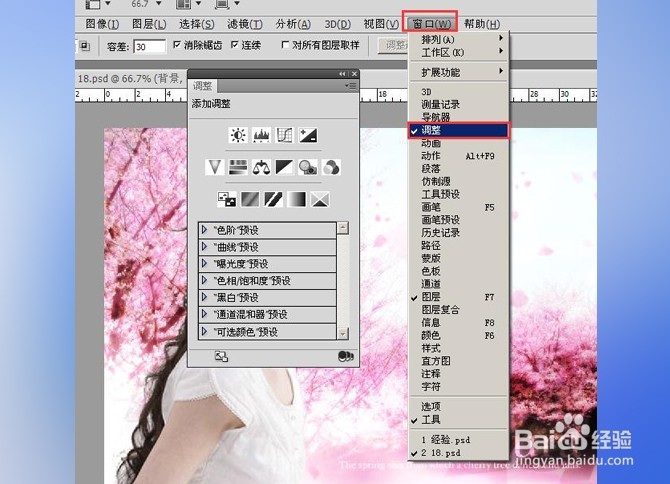Add a Vibrance adjustment triangle icon

215,167
